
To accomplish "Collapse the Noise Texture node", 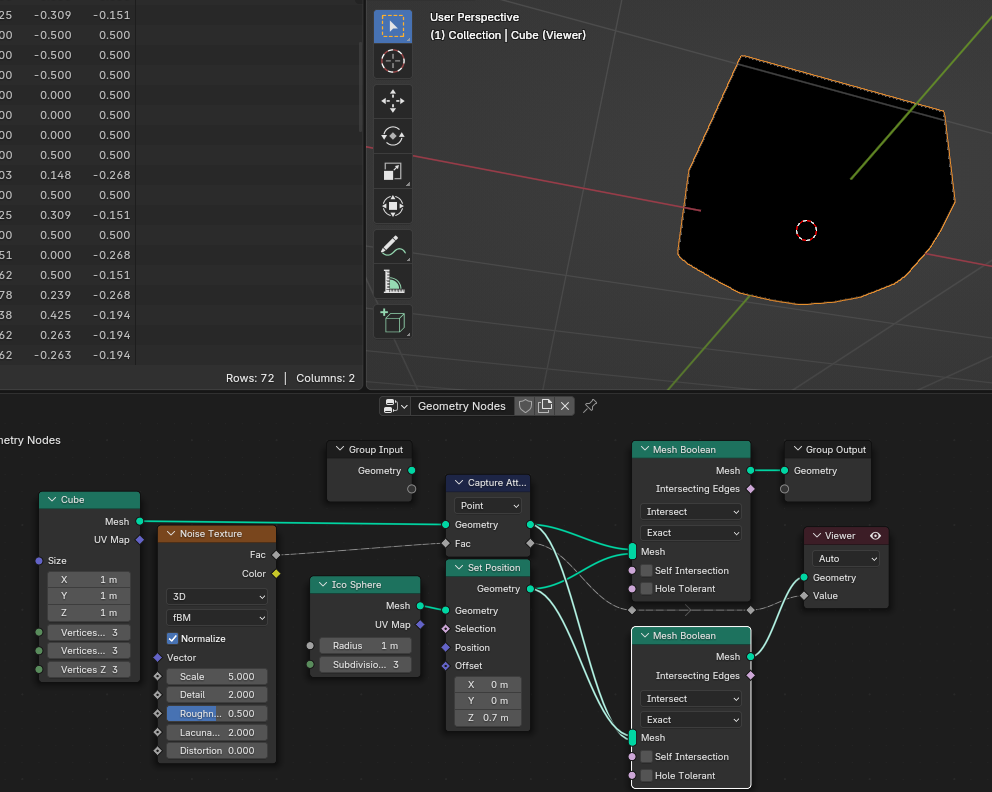I will click(171, 534).
